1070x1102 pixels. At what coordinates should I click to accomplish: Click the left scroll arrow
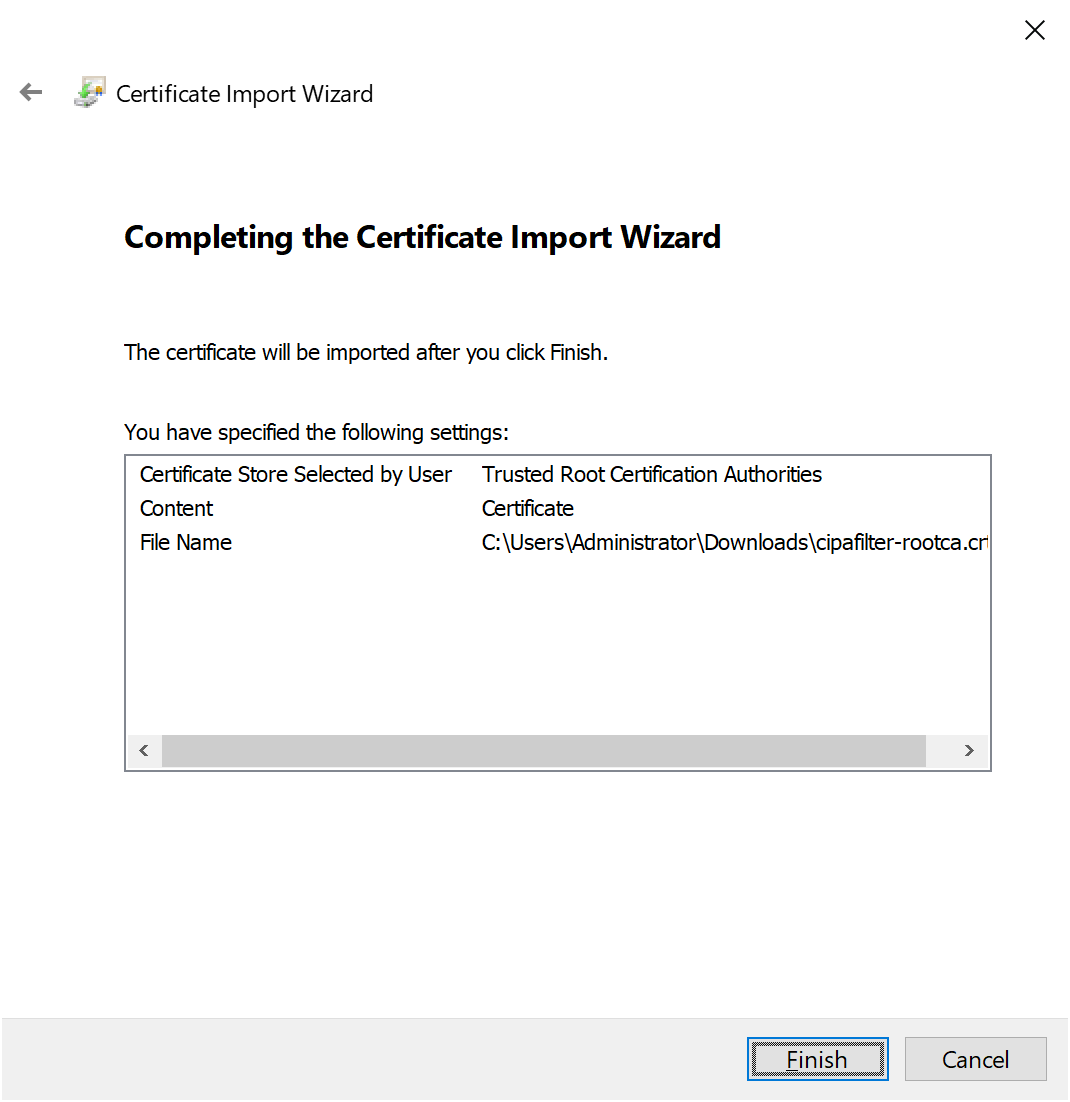[x=143, y=750]
